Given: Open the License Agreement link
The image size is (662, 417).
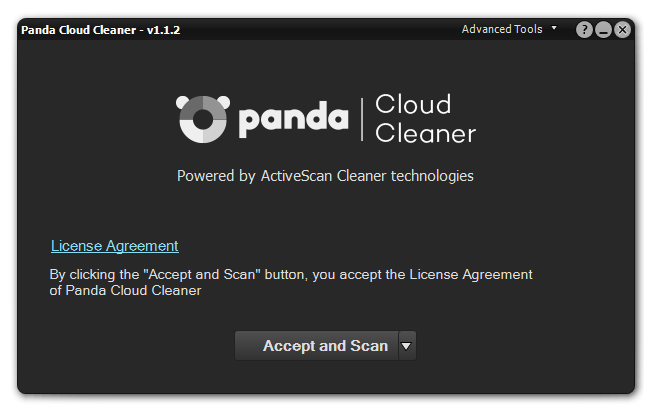Looking at the screenshot, I should [115, 246].
